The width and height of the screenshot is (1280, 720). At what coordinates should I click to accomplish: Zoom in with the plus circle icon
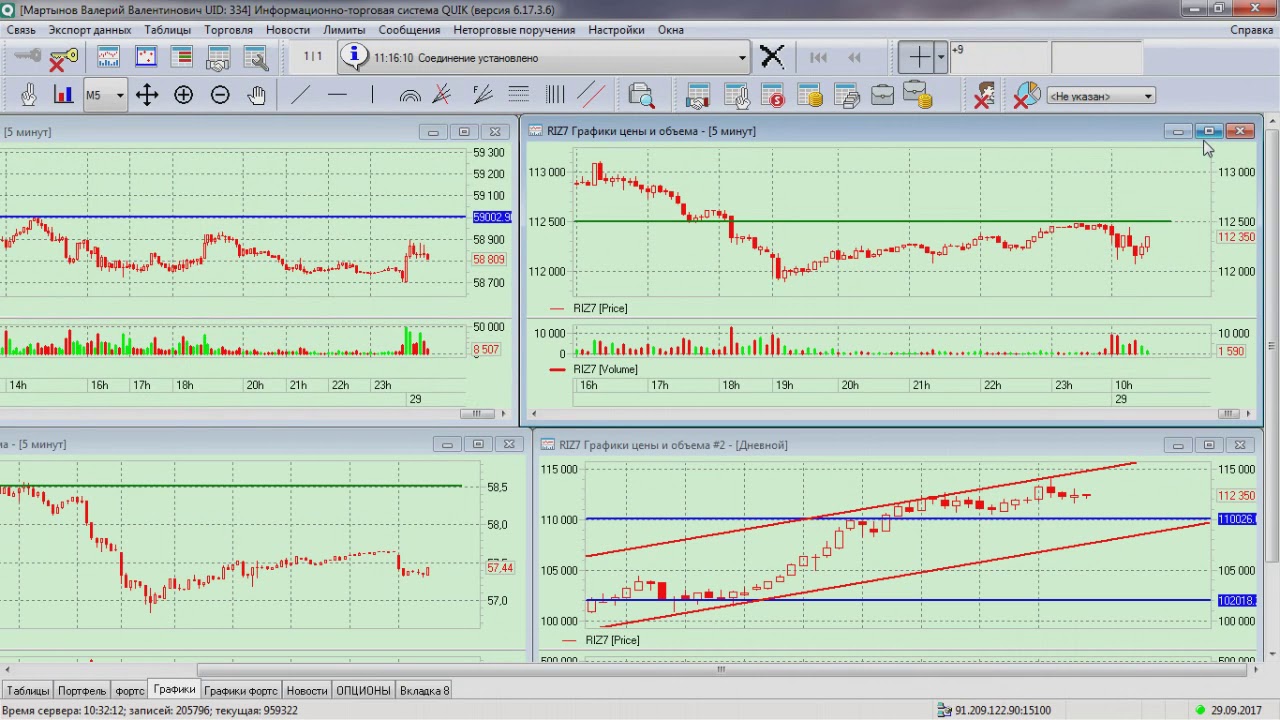click(184, 95)
